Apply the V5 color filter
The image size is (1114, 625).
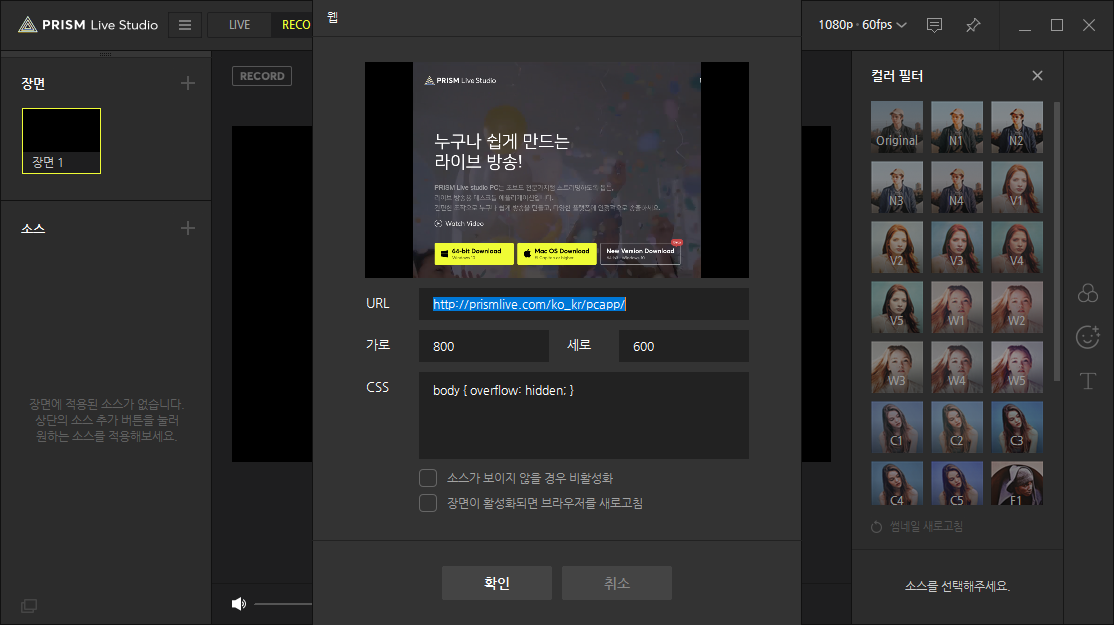coord(897,308)
